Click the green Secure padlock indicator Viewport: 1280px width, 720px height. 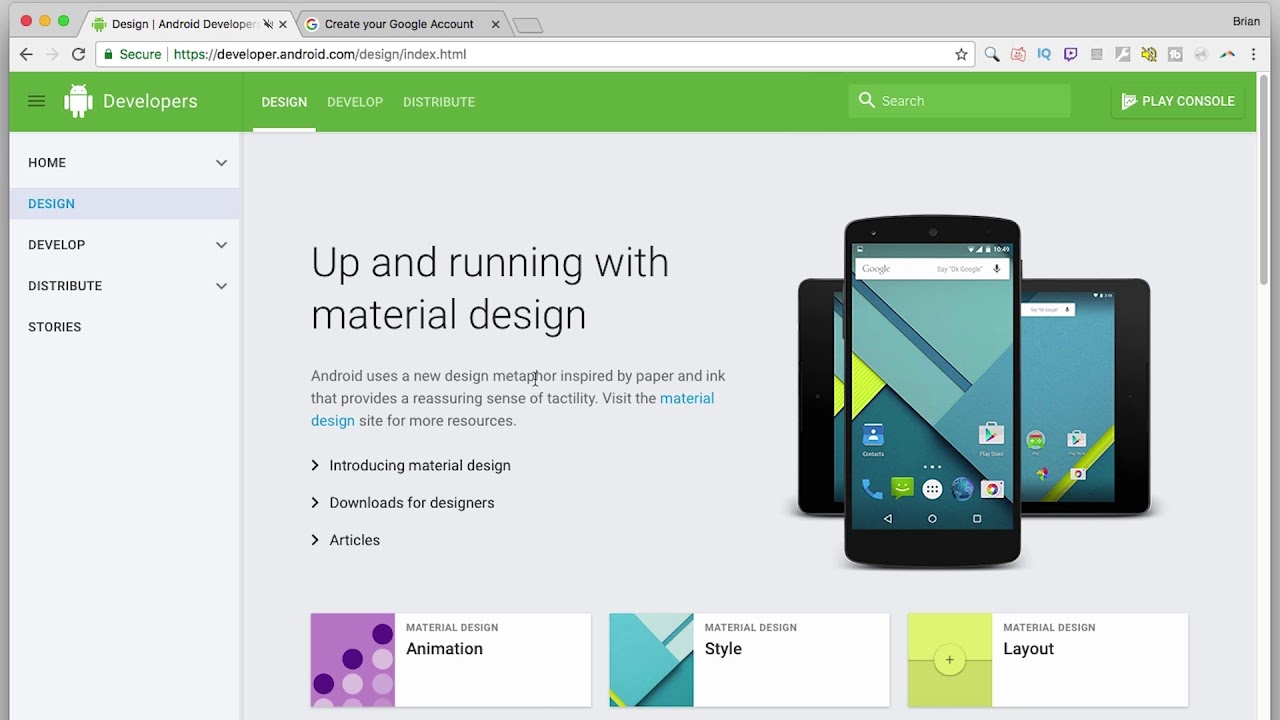click(x=132, y=54)
